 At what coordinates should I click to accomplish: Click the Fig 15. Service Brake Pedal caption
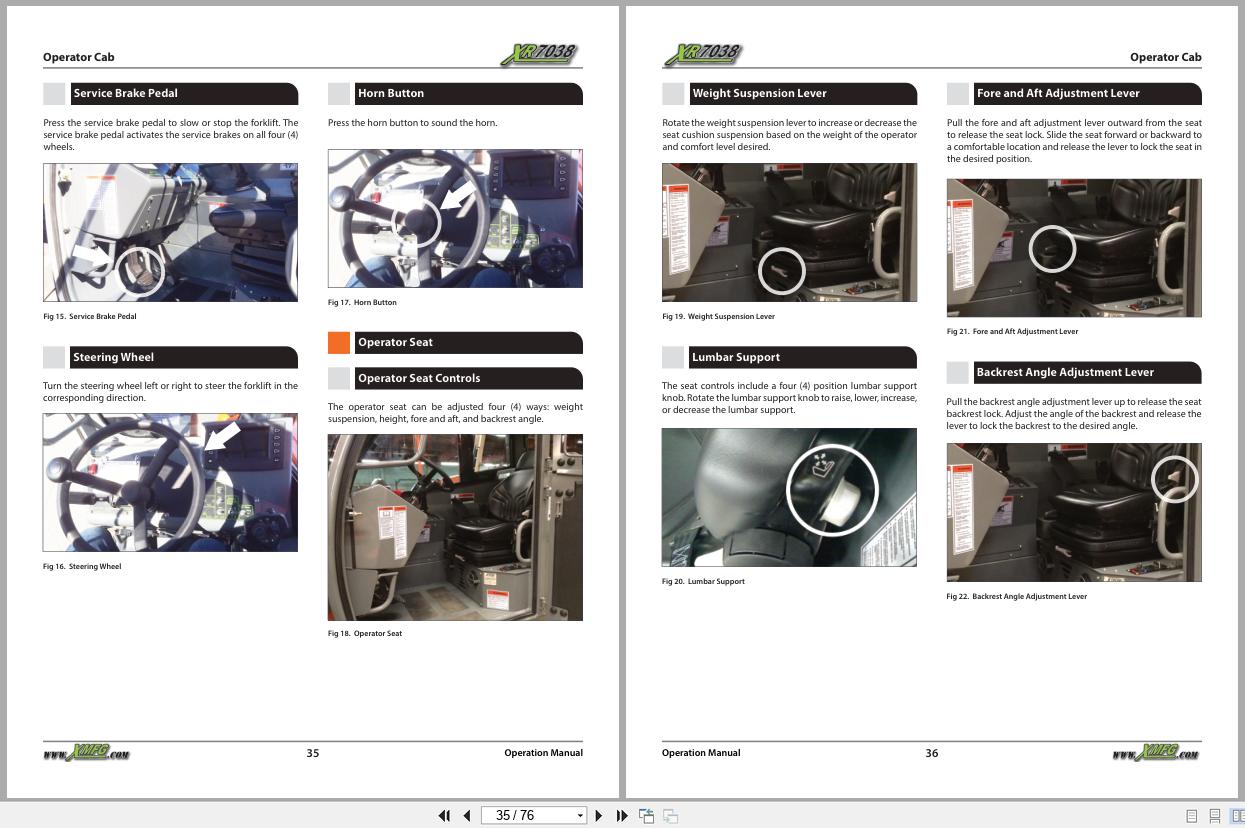pyautogui.click(x=89, y=316)
